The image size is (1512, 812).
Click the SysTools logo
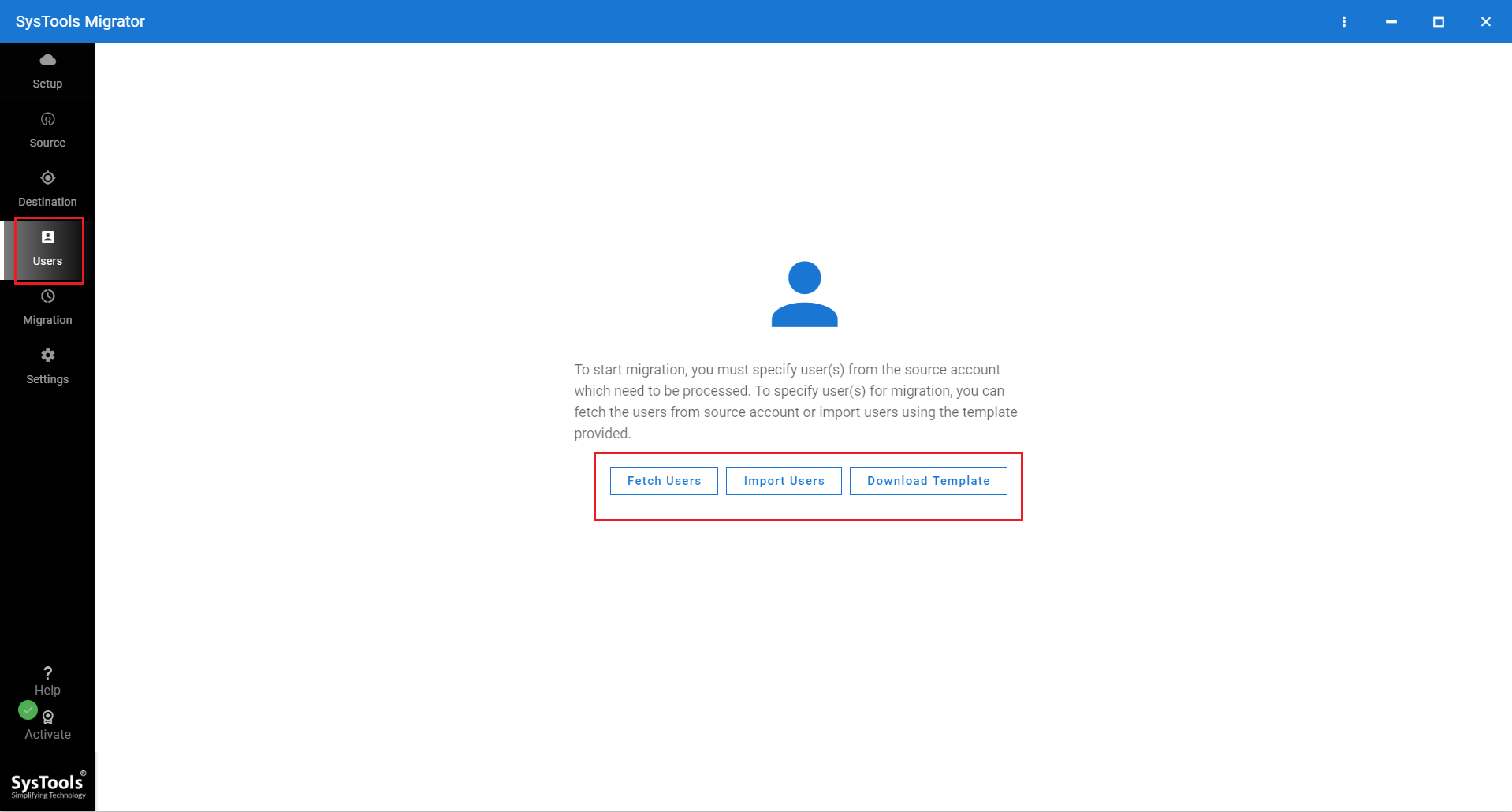[x=48, y=785]
